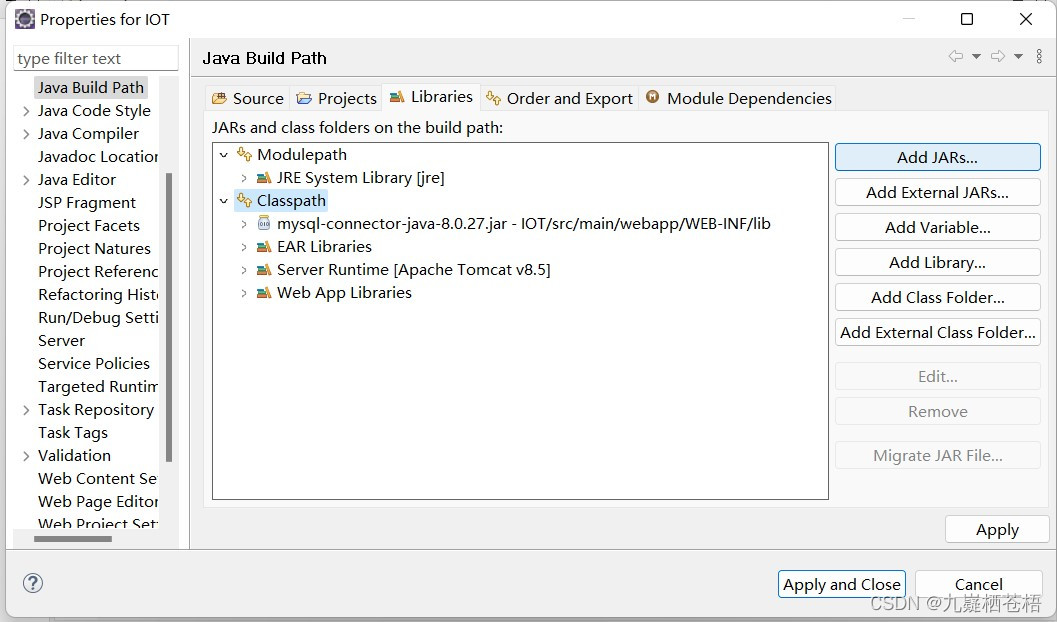Click the Modulepath node icon
The height and width of the screenshot is (622, 1057).
pyautogui.click(x=244, y=154)
